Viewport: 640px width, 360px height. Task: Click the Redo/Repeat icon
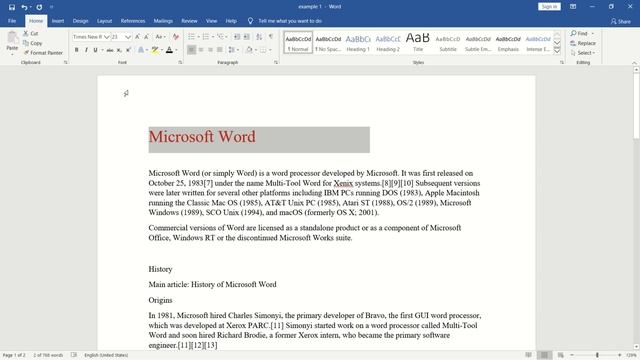(39, 7)
